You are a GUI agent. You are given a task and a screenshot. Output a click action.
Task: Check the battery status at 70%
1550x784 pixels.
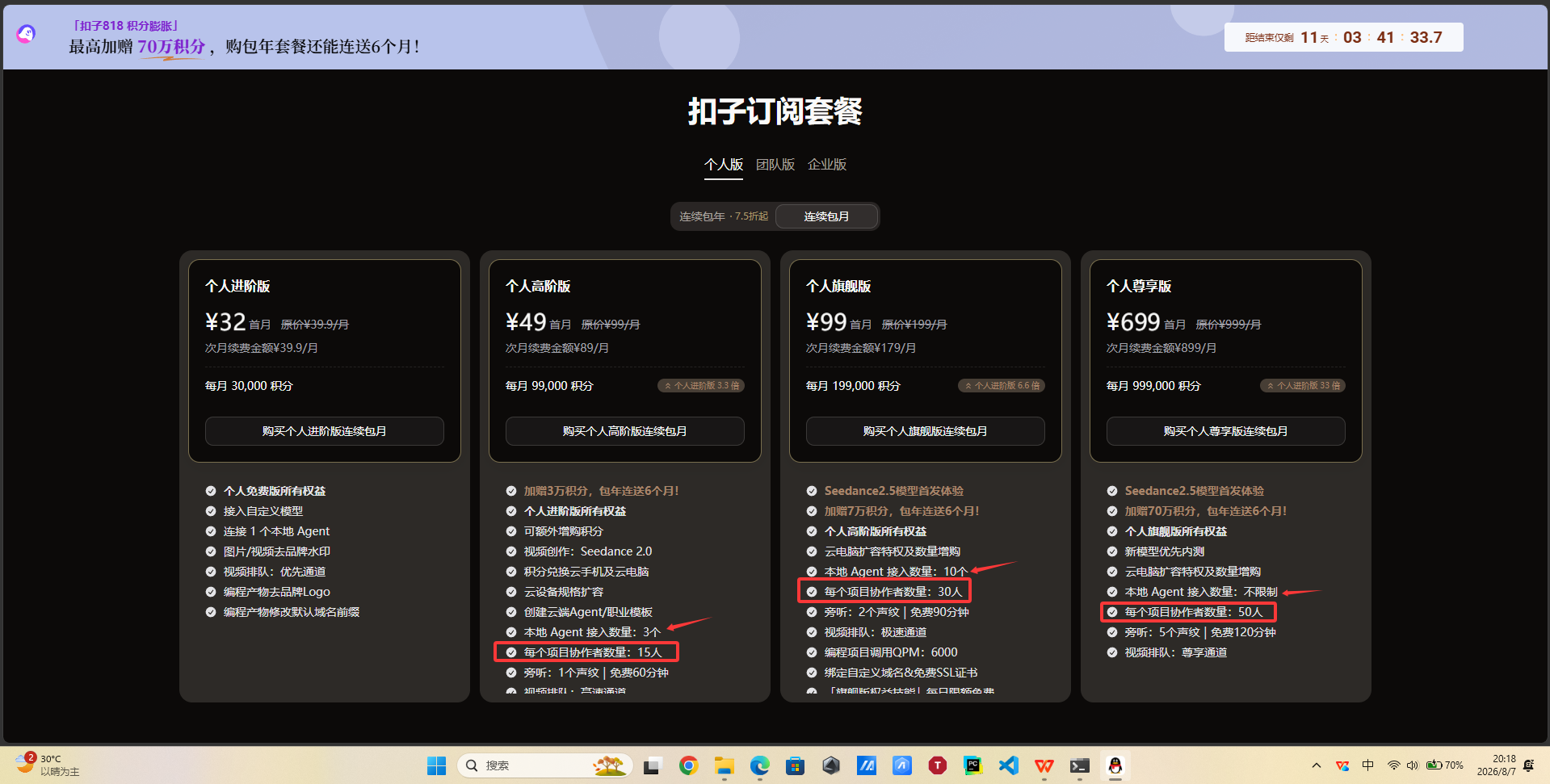click(1445, 765)
